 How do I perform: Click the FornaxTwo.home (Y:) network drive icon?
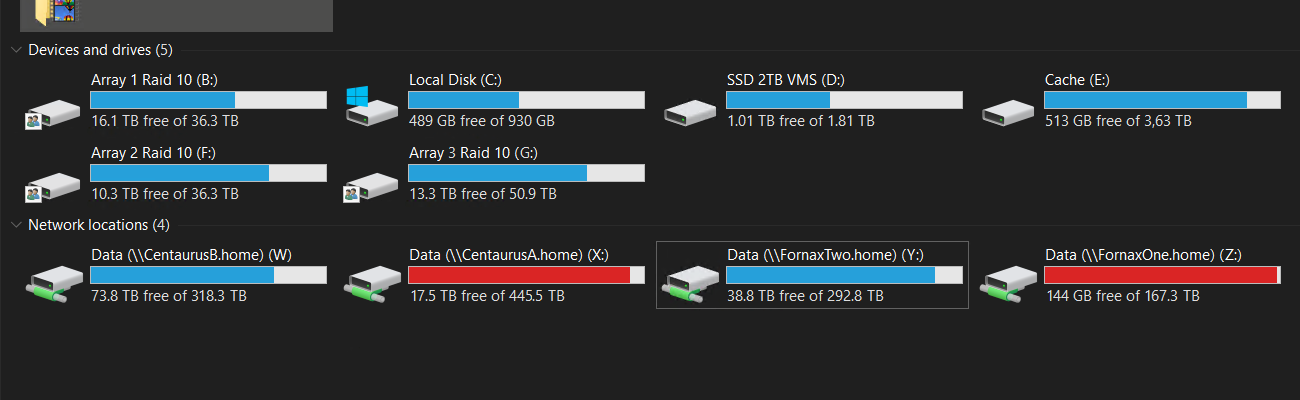coord(689,285)
